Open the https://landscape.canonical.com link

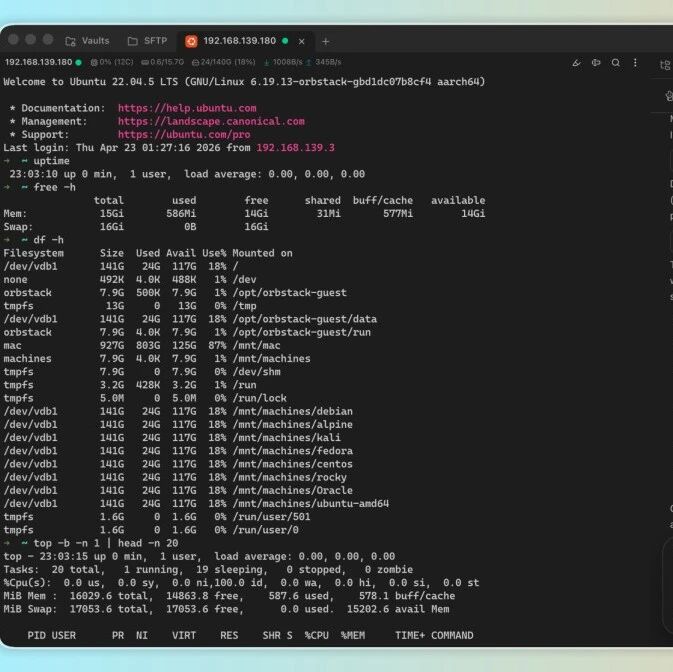coord(211,121)
